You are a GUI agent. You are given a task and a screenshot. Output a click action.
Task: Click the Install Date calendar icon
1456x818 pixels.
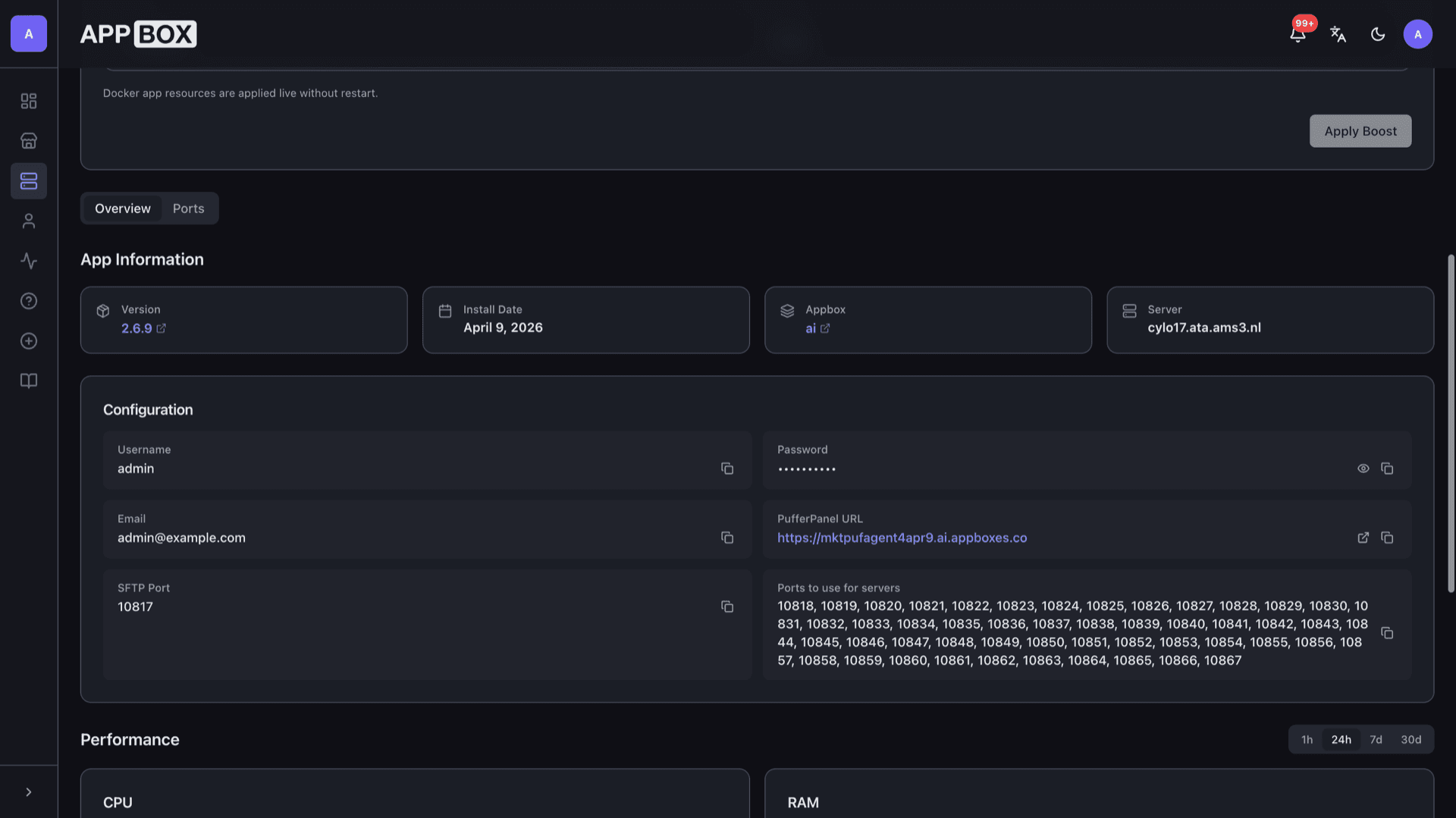445,311
